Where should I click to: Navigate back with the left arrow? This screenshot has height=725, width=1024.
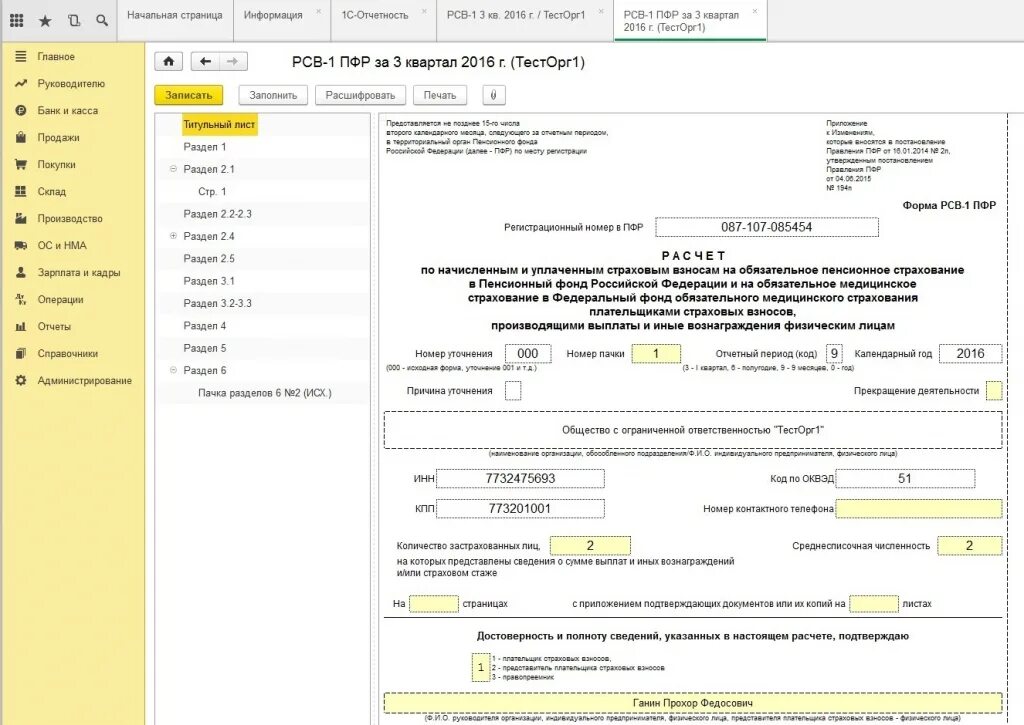point(205,61)
